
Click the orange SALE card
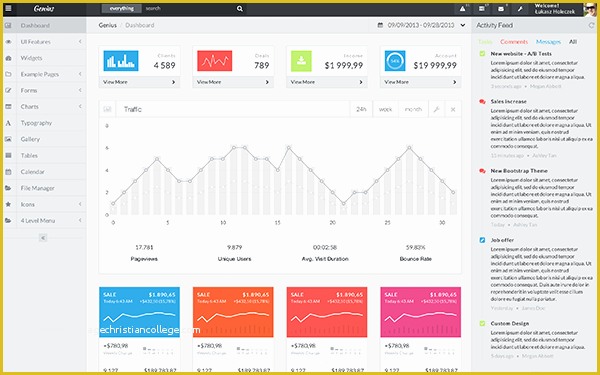233,312
